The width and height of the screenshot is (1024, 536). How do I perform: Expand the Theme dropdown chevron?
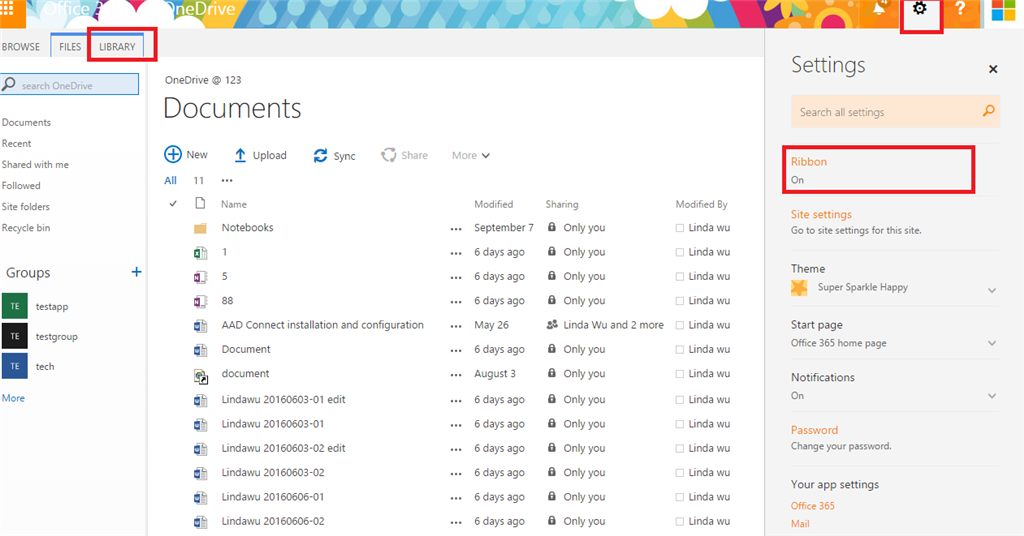pyautogui.click(x=992, y=290)
